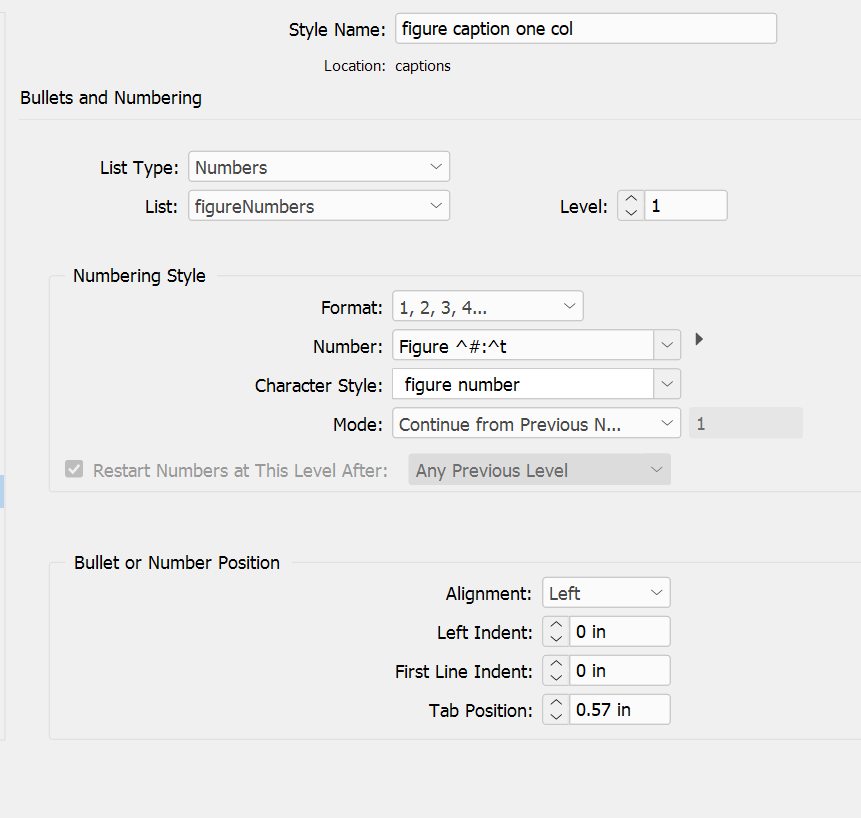Viewport: 861px width, 818px height.
Task: Click the highlighted marker in the left sidebar
Action: tap(4, 491)
